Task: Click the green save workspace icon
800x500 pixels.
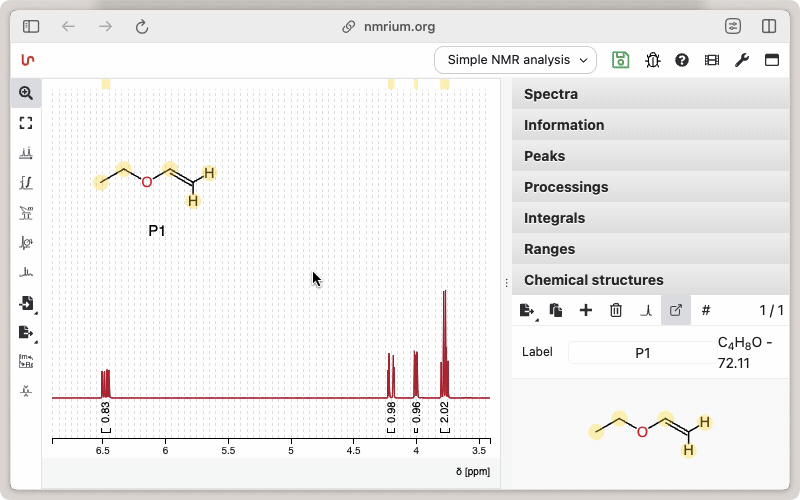Action: click(x=621, y=60)
